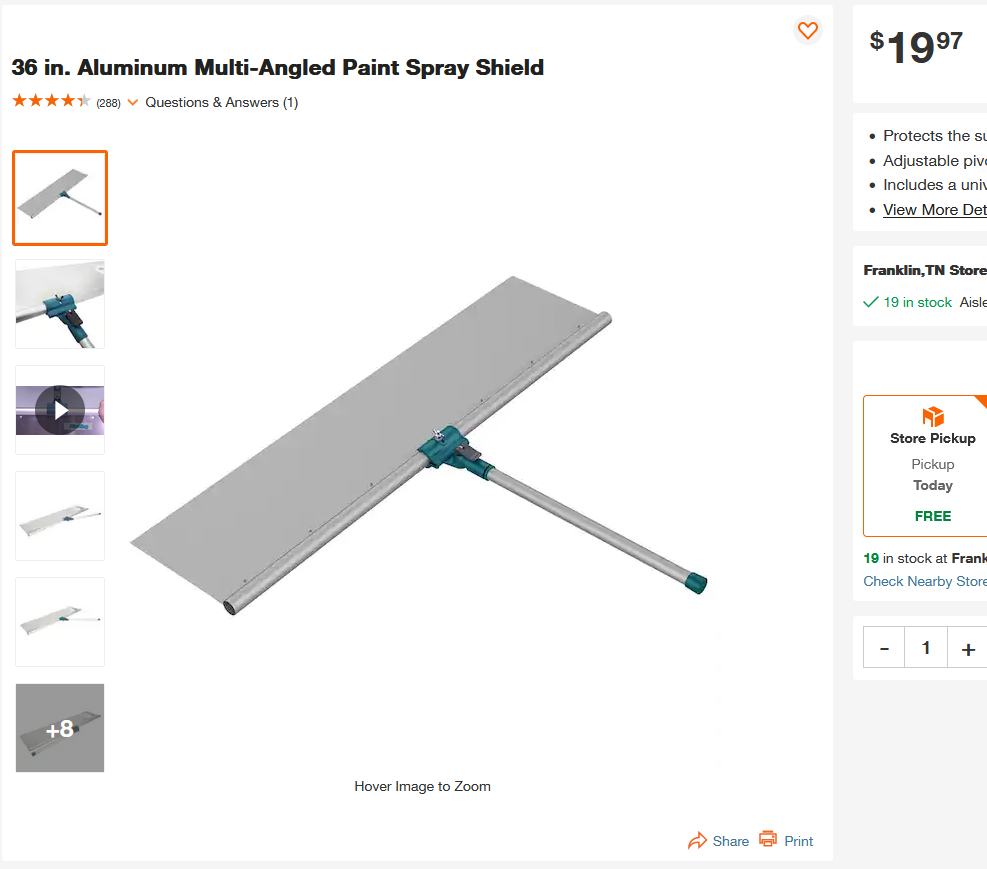Viewport: 987px width, 869px height.
Task: Select the pivot bracket close-up thumbnail
Action: [x=60, y=304]
